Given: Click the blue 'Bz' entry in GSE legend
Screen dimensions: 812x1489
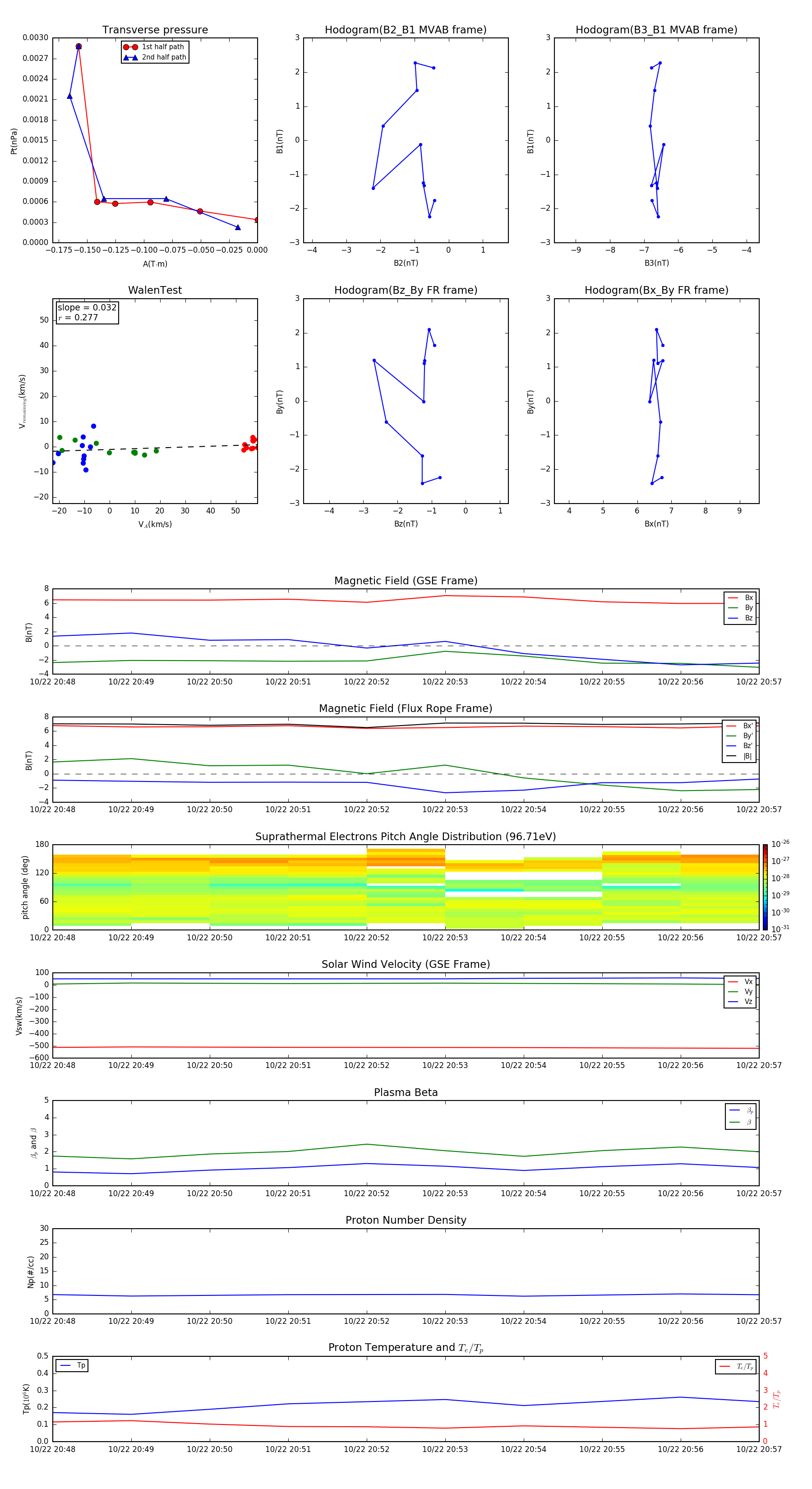Looking at the screenshot, I should click(x=740, y=619).
